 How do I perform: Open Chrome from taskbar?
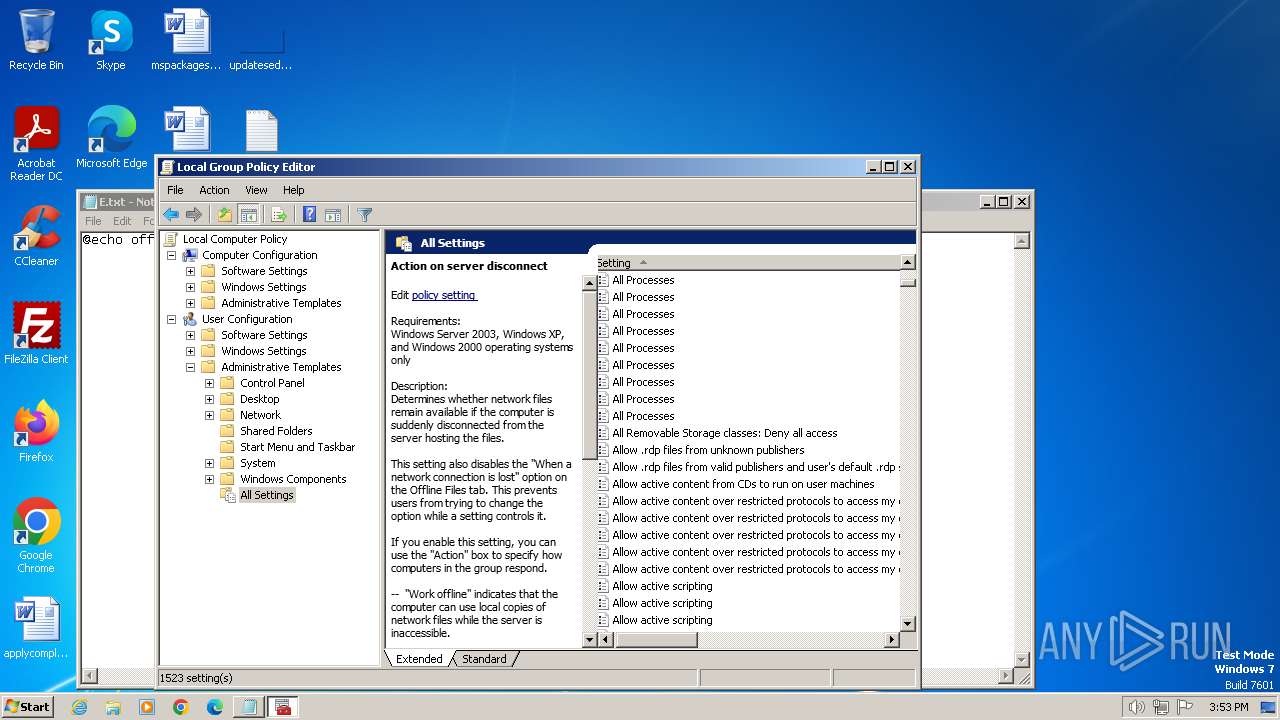pyautogui.click(x=181, y=707)
